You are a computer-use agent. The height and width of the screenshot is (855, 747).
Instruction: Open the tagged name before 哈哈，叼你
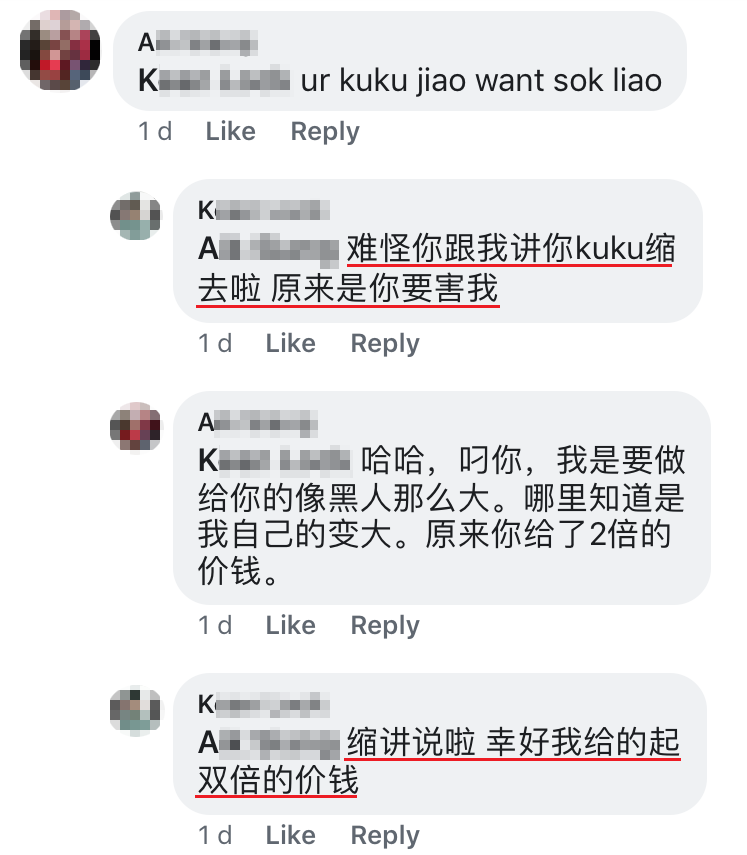[x=274, y=460]
